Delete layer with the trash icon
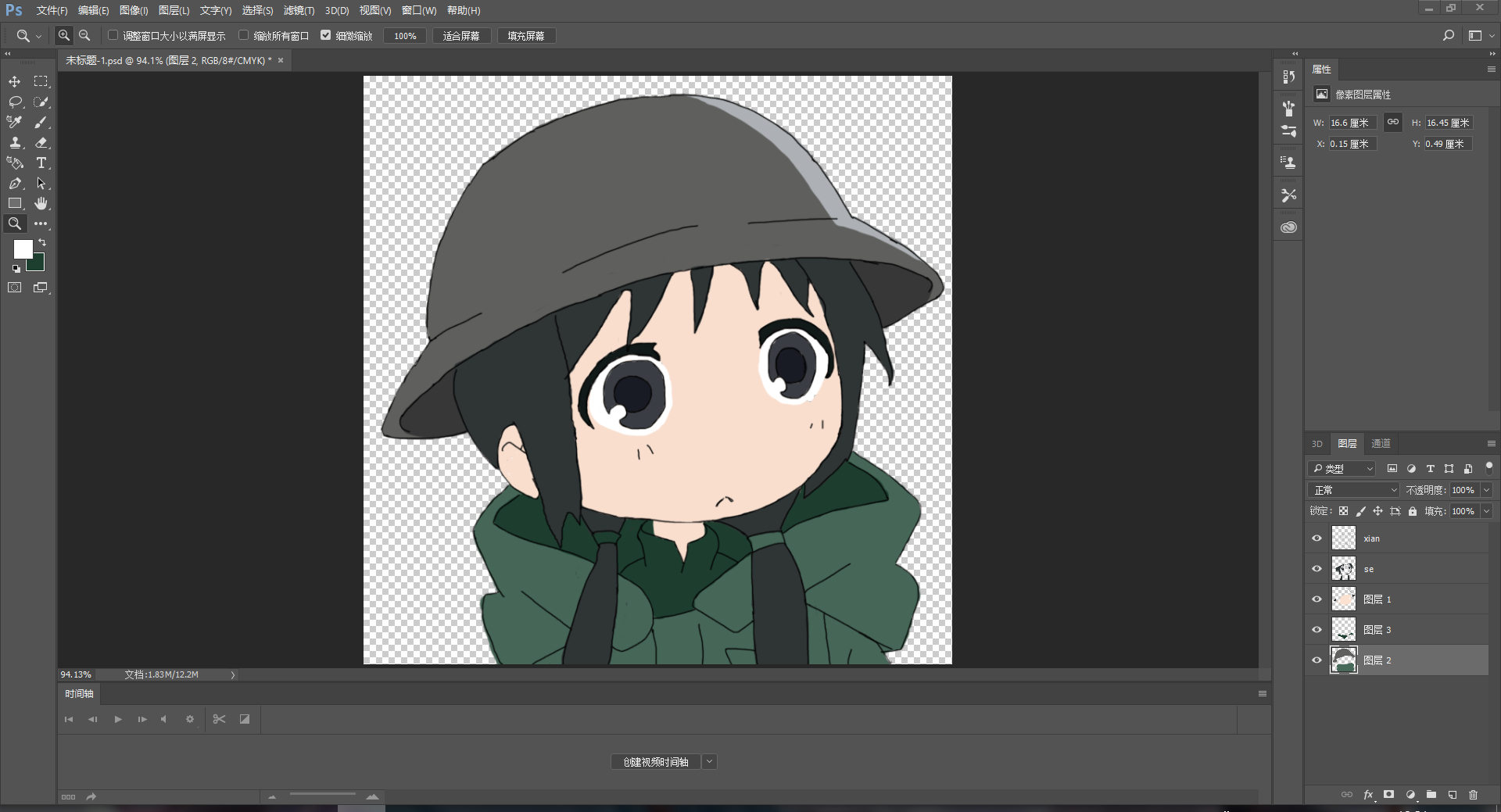Screen dimensions: 1501x812 pos(1473,795)
